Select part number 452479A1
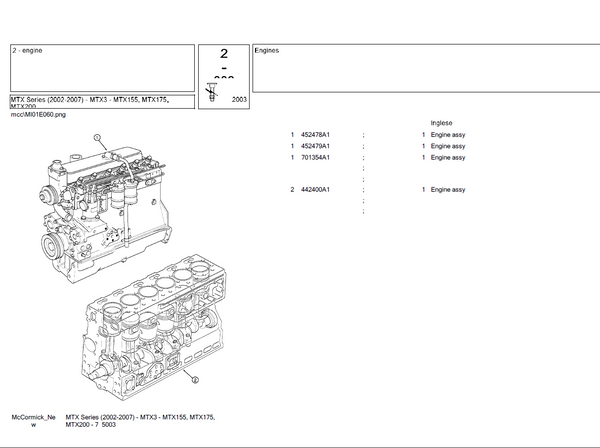 coord(315,146)
